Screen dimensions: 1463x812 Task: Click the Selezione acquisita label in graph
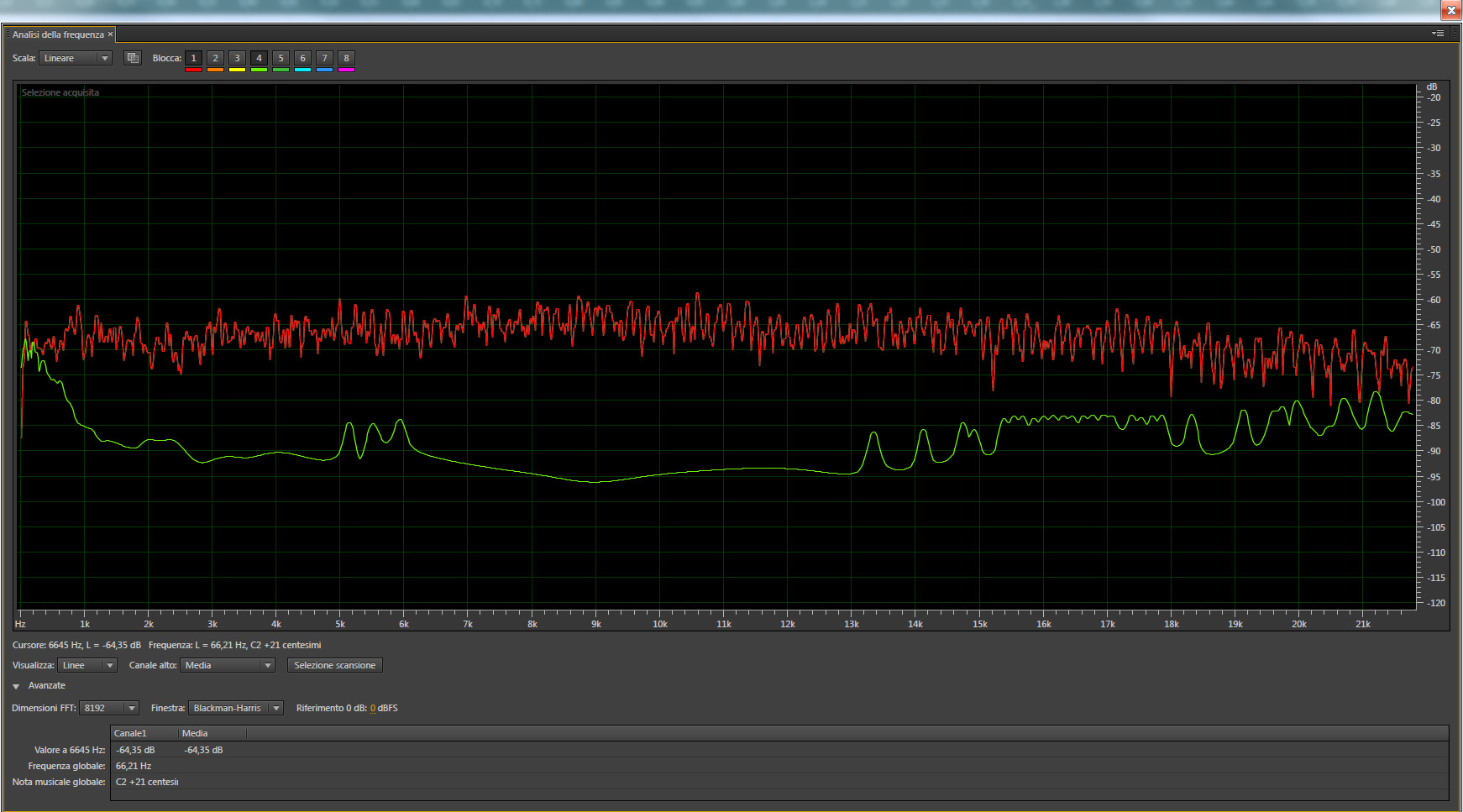point(60,92)
